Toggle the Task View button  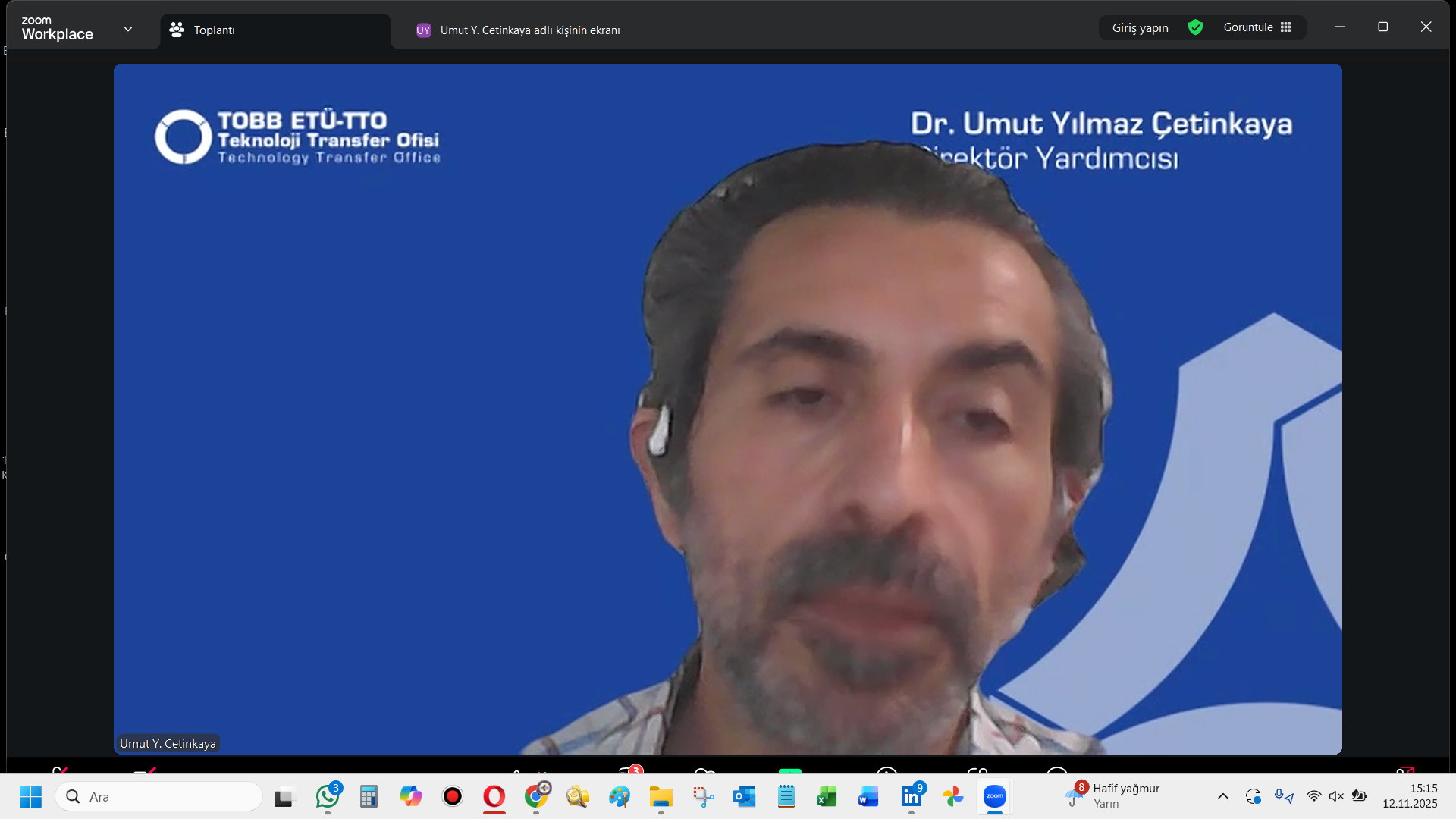point(283,797)
